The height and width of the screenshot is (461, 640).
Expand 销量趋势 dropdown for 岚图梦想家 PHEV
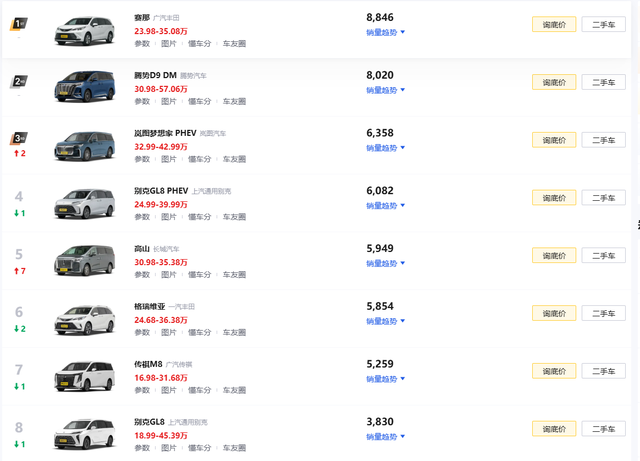pyautogui.click(x=385, y=148)
